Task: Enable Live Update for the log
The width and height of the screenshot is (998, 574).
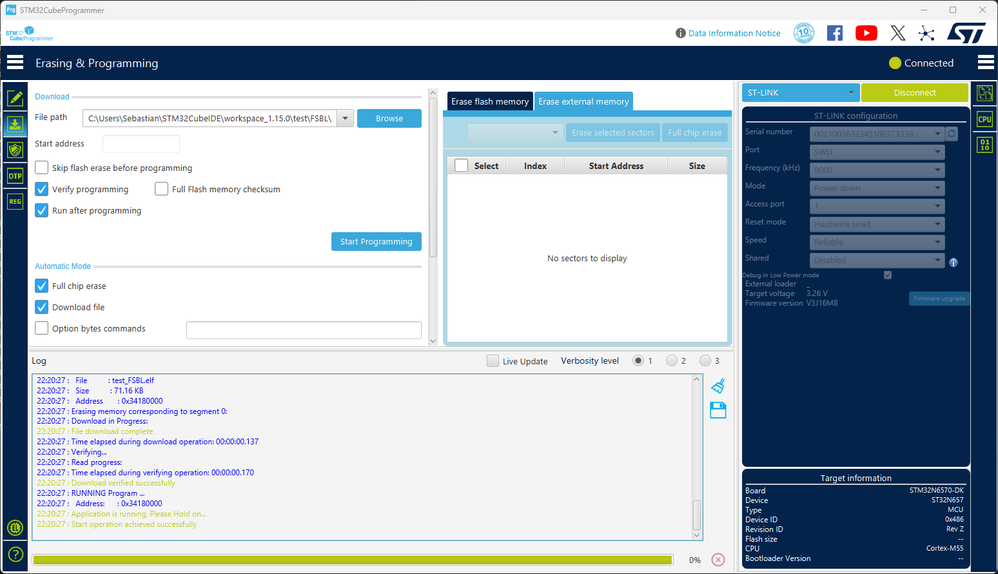Action: coord(493,361)
